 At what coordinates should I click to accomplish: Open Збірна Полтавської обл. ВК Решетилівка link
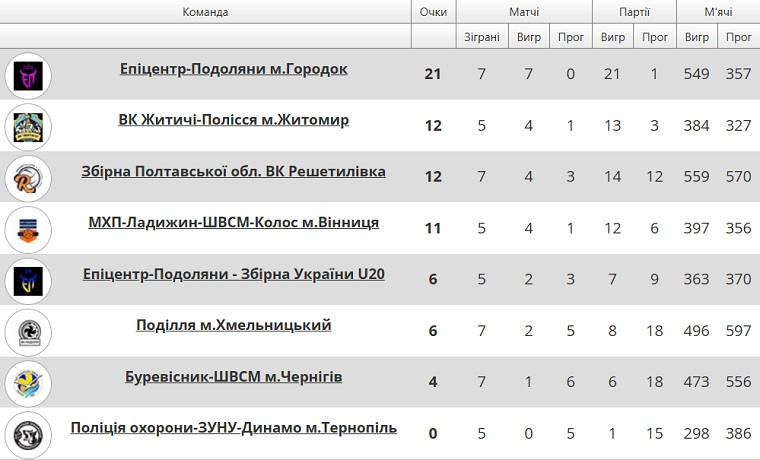[x=234, y=171]
